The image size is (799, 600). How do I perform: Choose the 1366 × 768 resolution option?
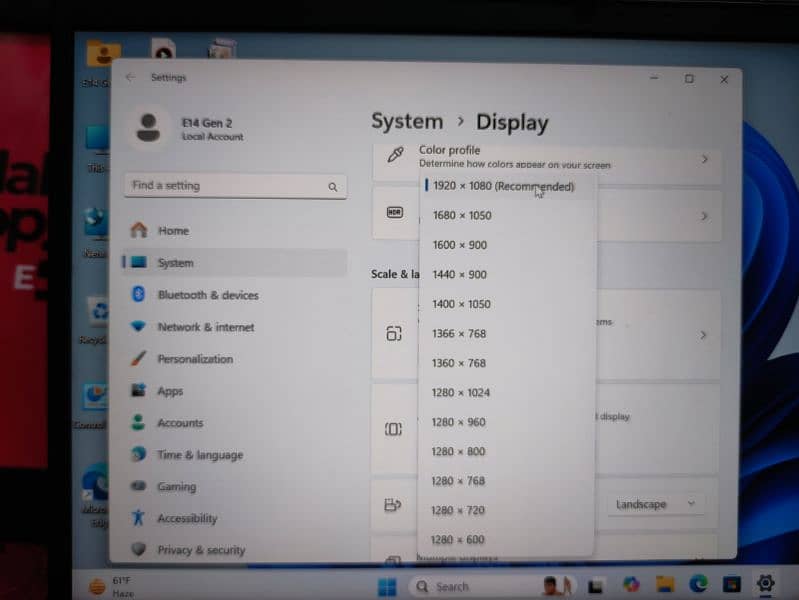[459, 334]
